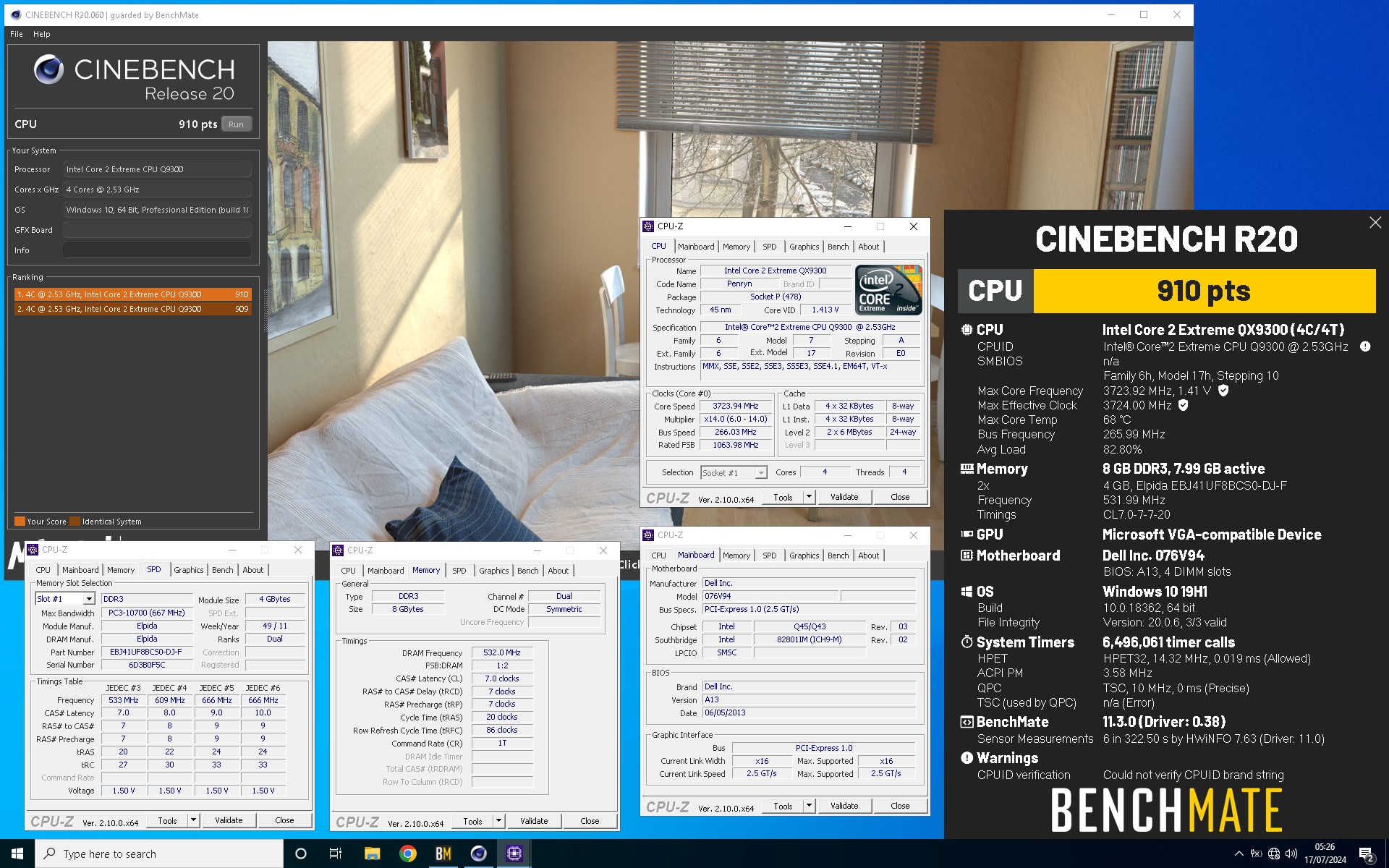The image size is (1389, 868).
Task: Click the Windows search box on taskbar
Action: [x=159, y=854]
